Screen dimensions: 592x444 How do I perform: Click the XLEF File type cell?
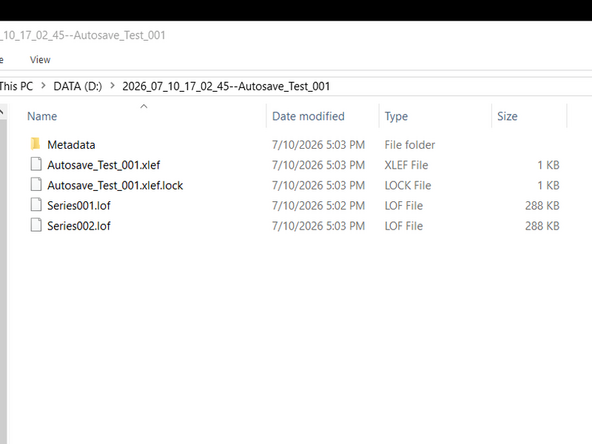pos(406,165)
